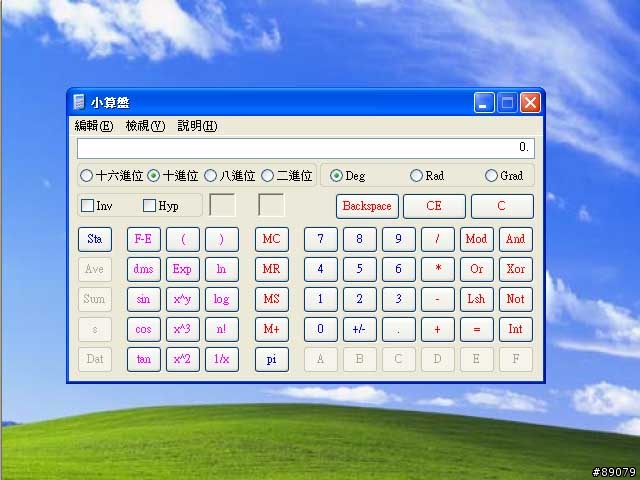Image resolution: width=640 pixels, height=480 pixels.
Task: Click the Backspace button
Action: point(367,206)
